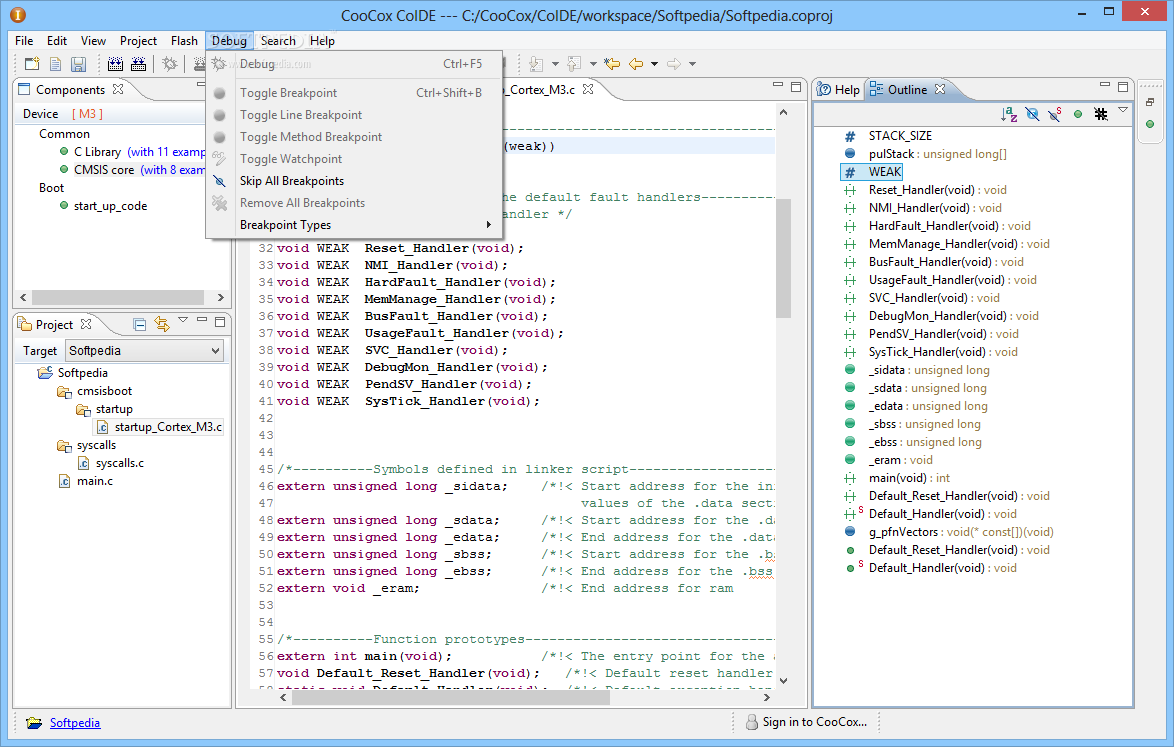Viewport: 1174px width, 747px height.
Task: Open the configuration gear icon in toolbar
Action: coord(170,64)
